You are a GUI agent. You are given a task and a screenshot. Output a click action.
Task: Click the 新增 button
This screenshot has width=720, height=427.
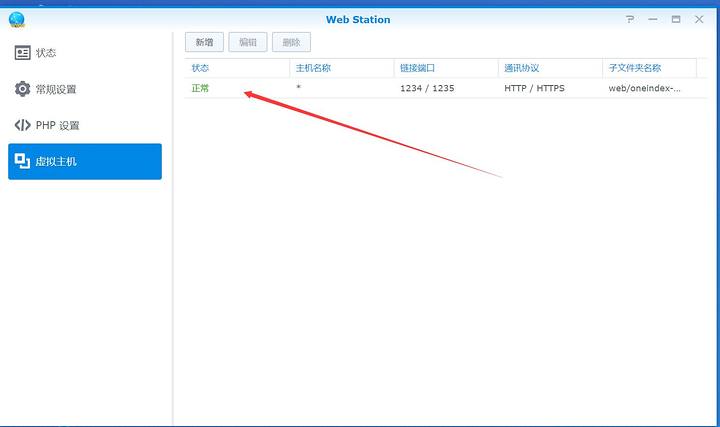pos(204,42)
